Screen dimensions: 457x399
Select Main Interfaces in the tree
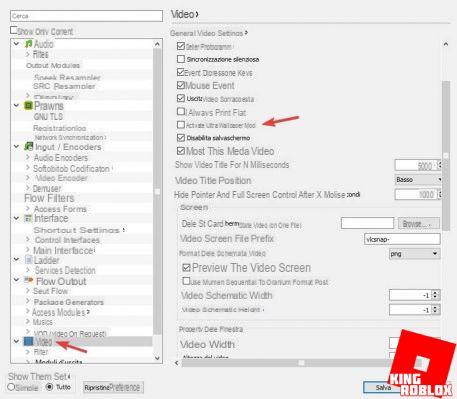(64, 250)
